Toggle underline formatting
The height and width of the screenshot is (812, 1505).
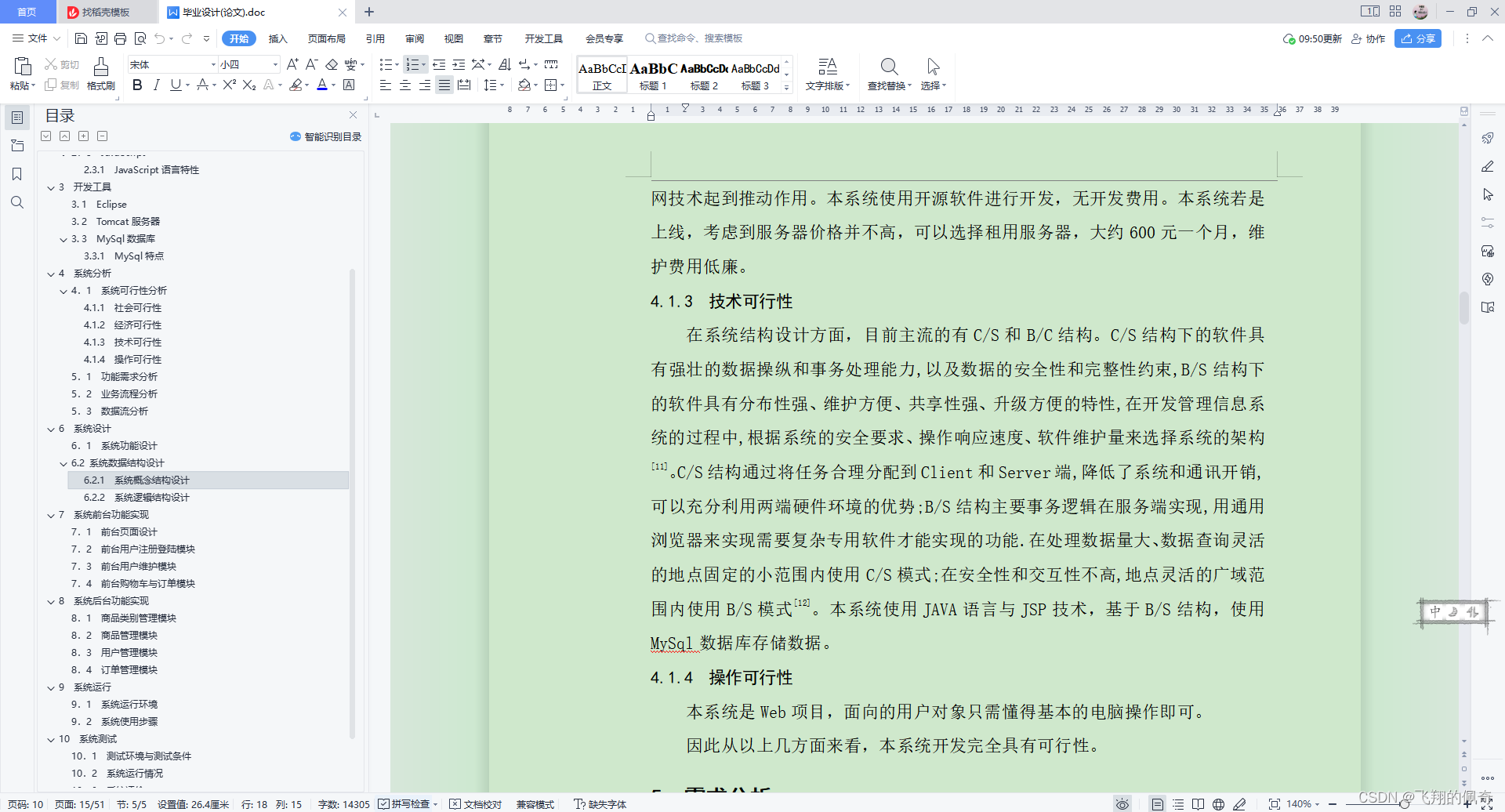point(176,85)
